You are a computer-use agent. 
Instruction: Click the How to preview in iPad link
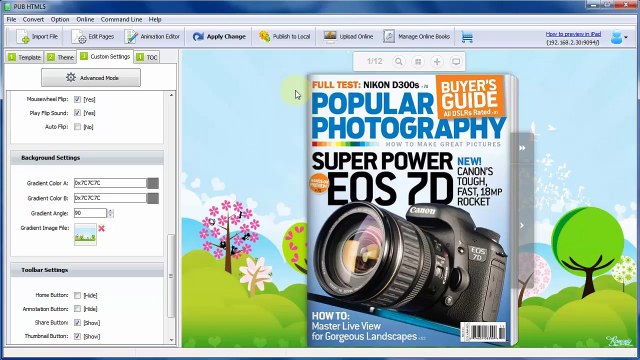point(573,34)
